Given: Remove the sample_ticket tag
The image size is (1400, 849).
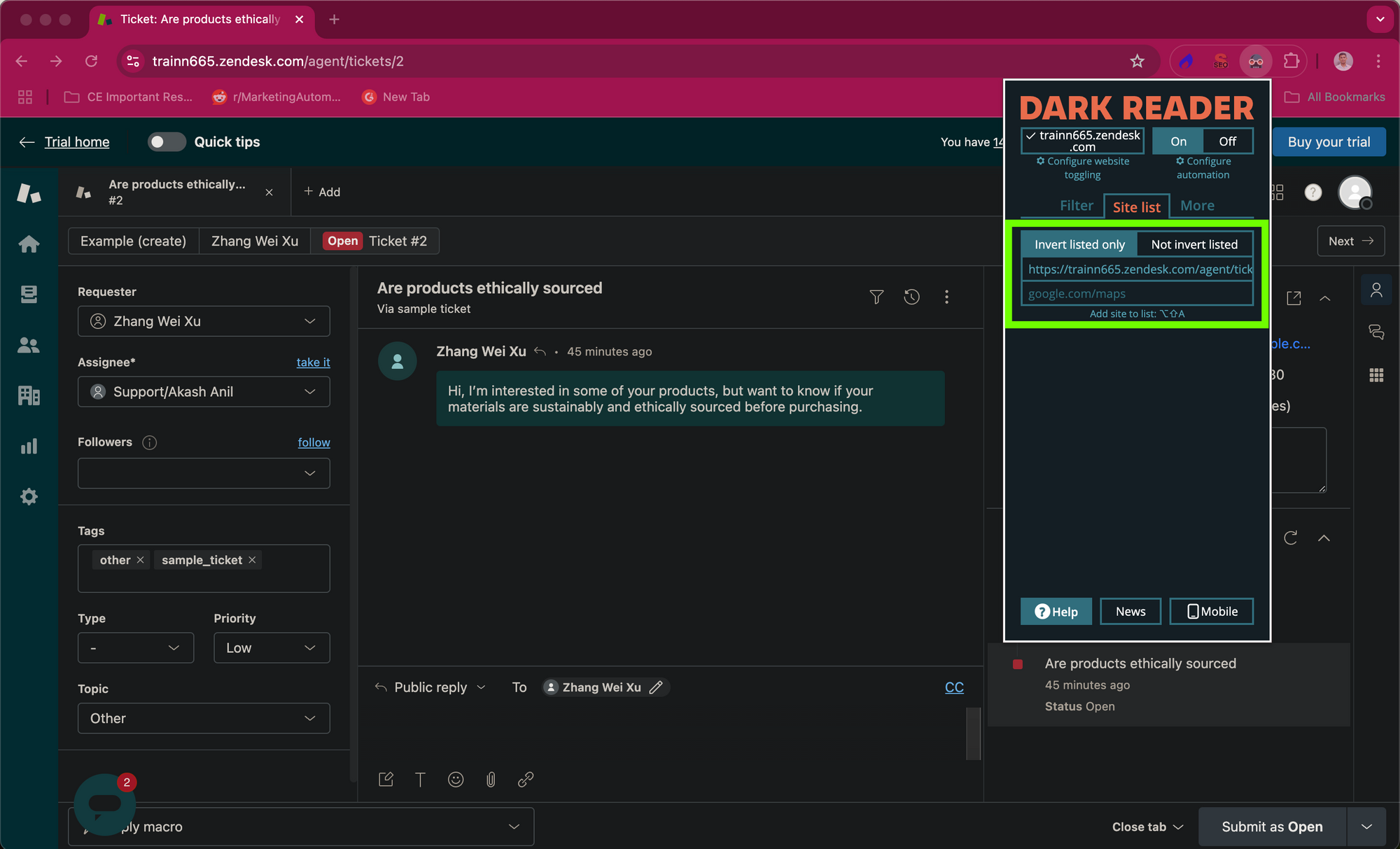Looking at the screenshot, I should (252, 561).
